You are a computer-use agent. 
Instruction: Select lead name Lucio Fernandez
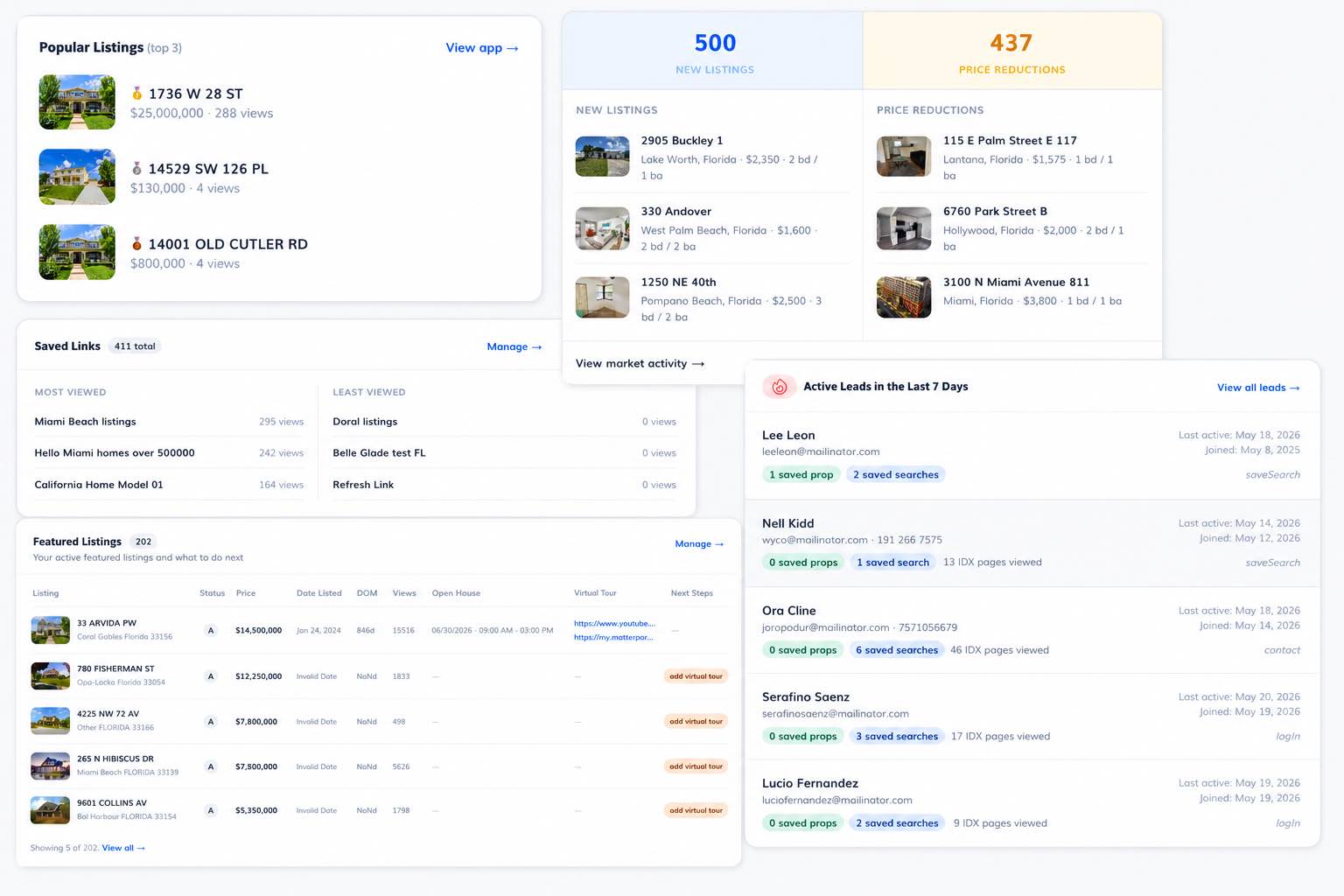[x=810, y=783]
